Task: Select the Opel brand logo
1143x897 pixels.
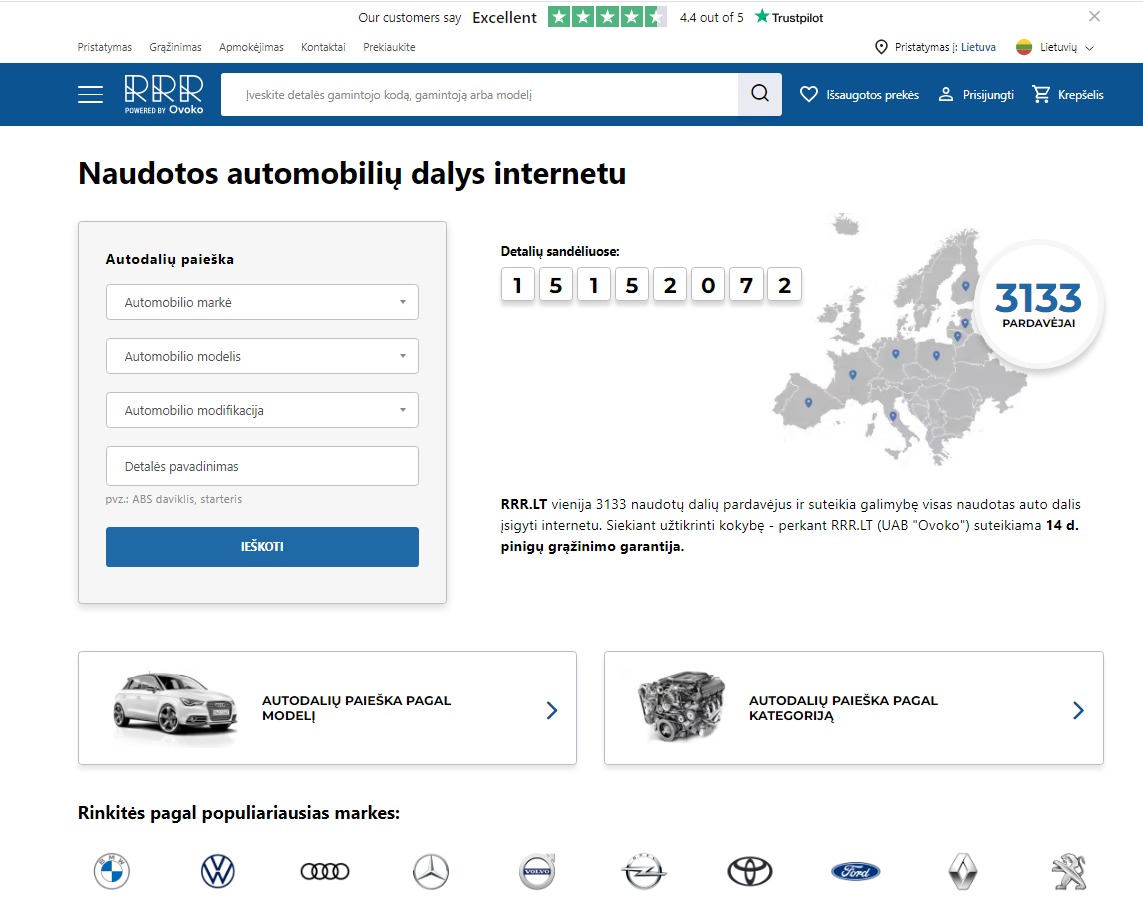Action: tap(644, 871)
